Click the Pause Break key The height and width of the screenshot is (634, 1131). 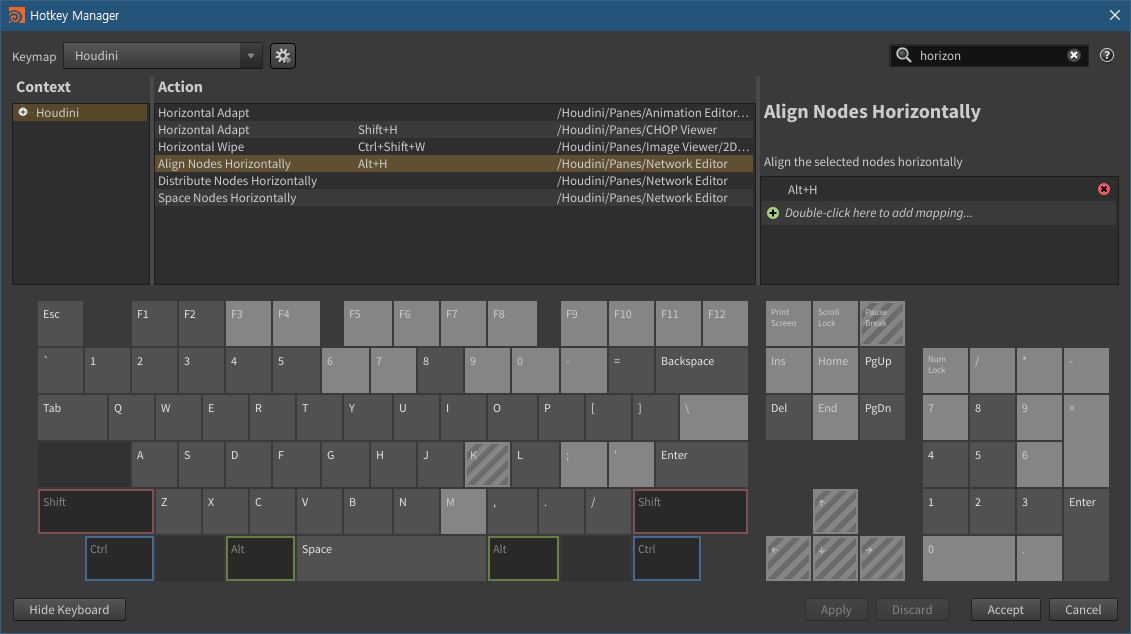882,323
